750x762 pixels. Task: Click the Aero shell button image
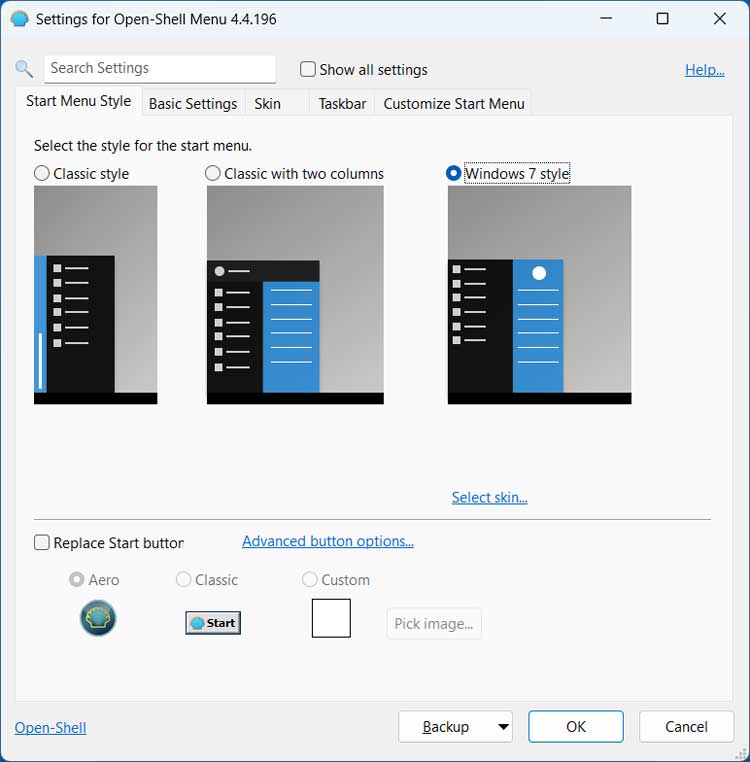pos(98,618)
